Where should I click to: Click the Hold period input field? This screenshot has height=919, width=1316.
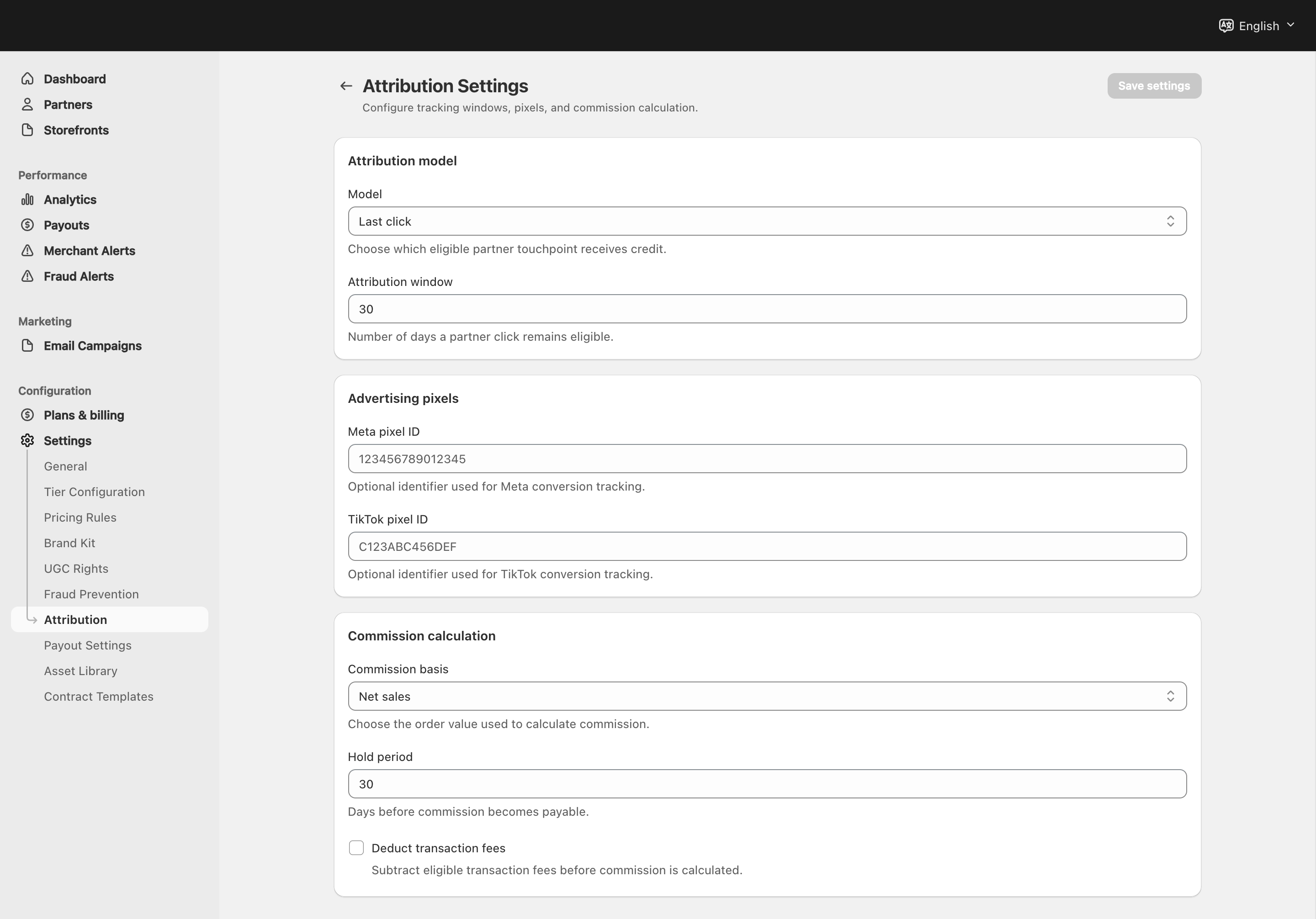[767, 784]
